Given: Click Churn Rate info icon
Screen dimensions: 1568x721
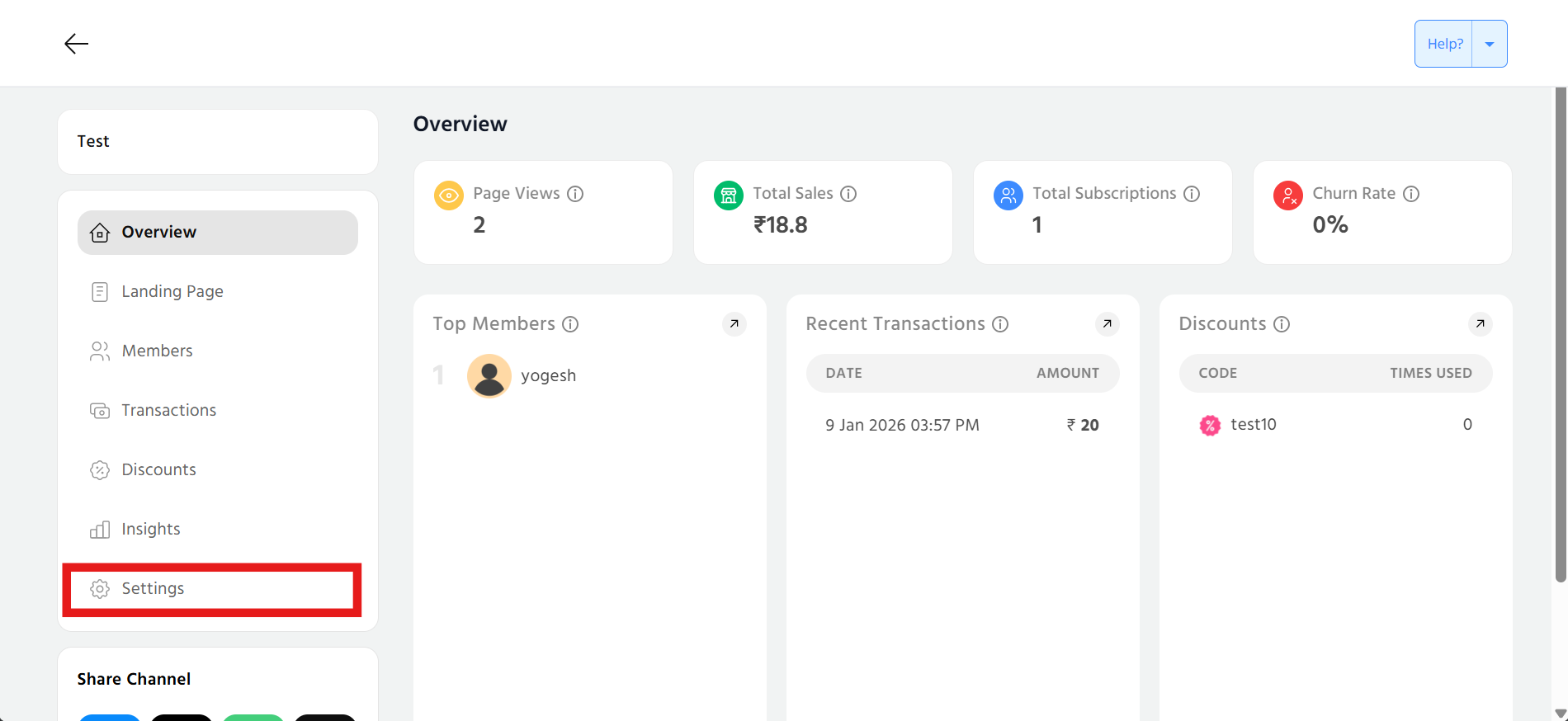Looking at the screenshot, I should (1411, 194).
